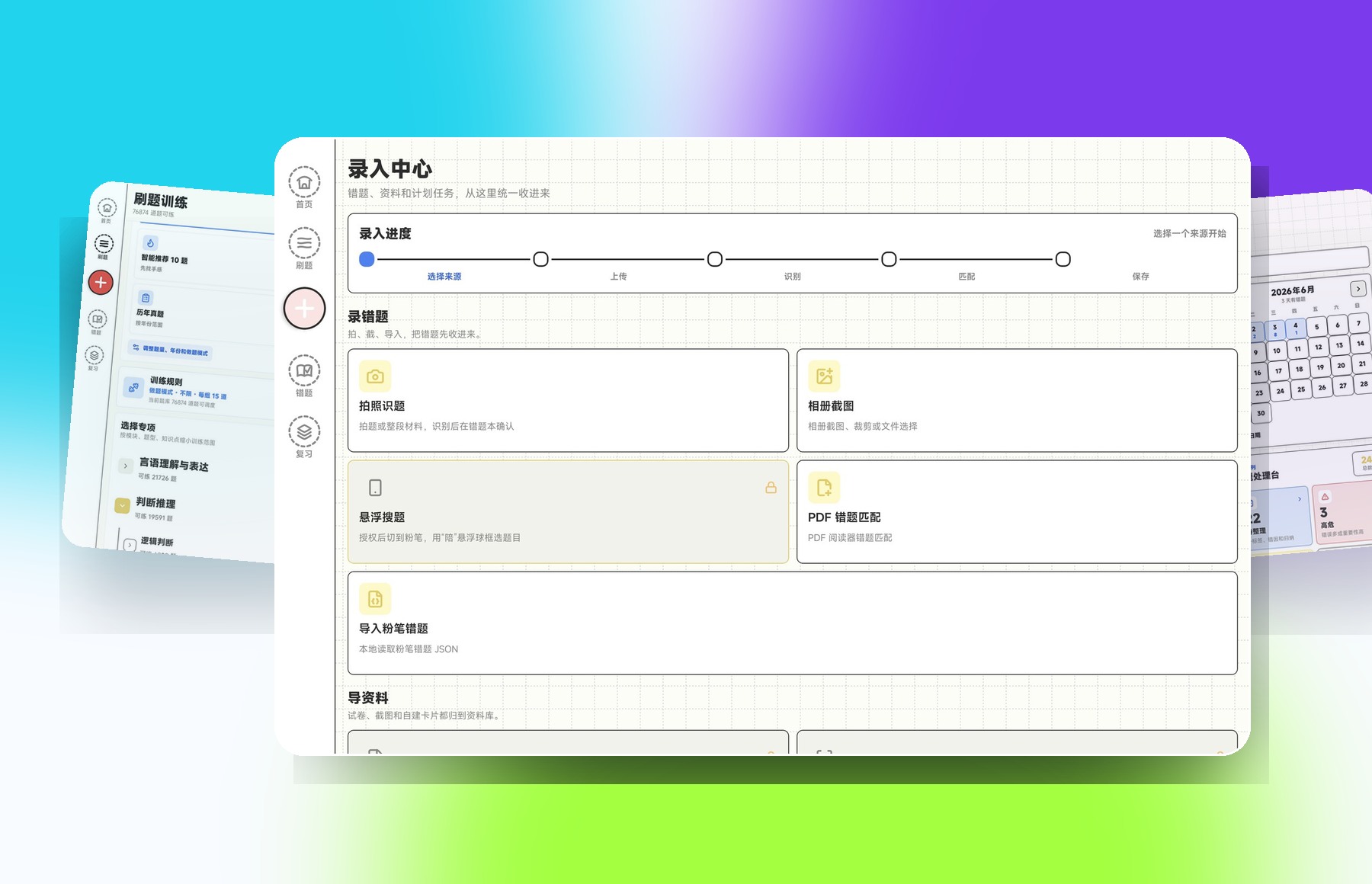Click the JSON file icon on 导入粉笔错题 card

click(375, 599)
